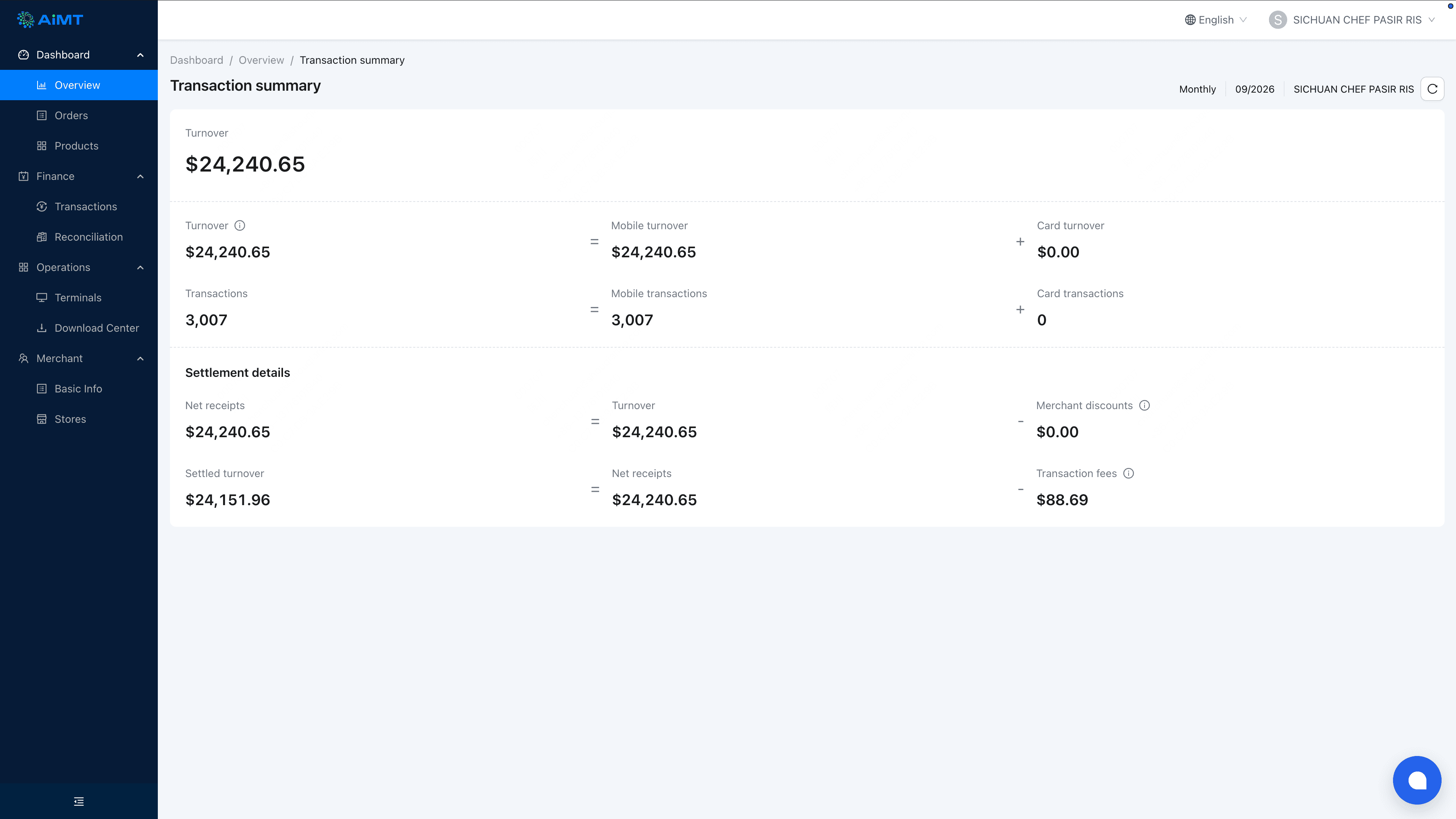Open the Reconciliation menu item

[x=79, y=237]
